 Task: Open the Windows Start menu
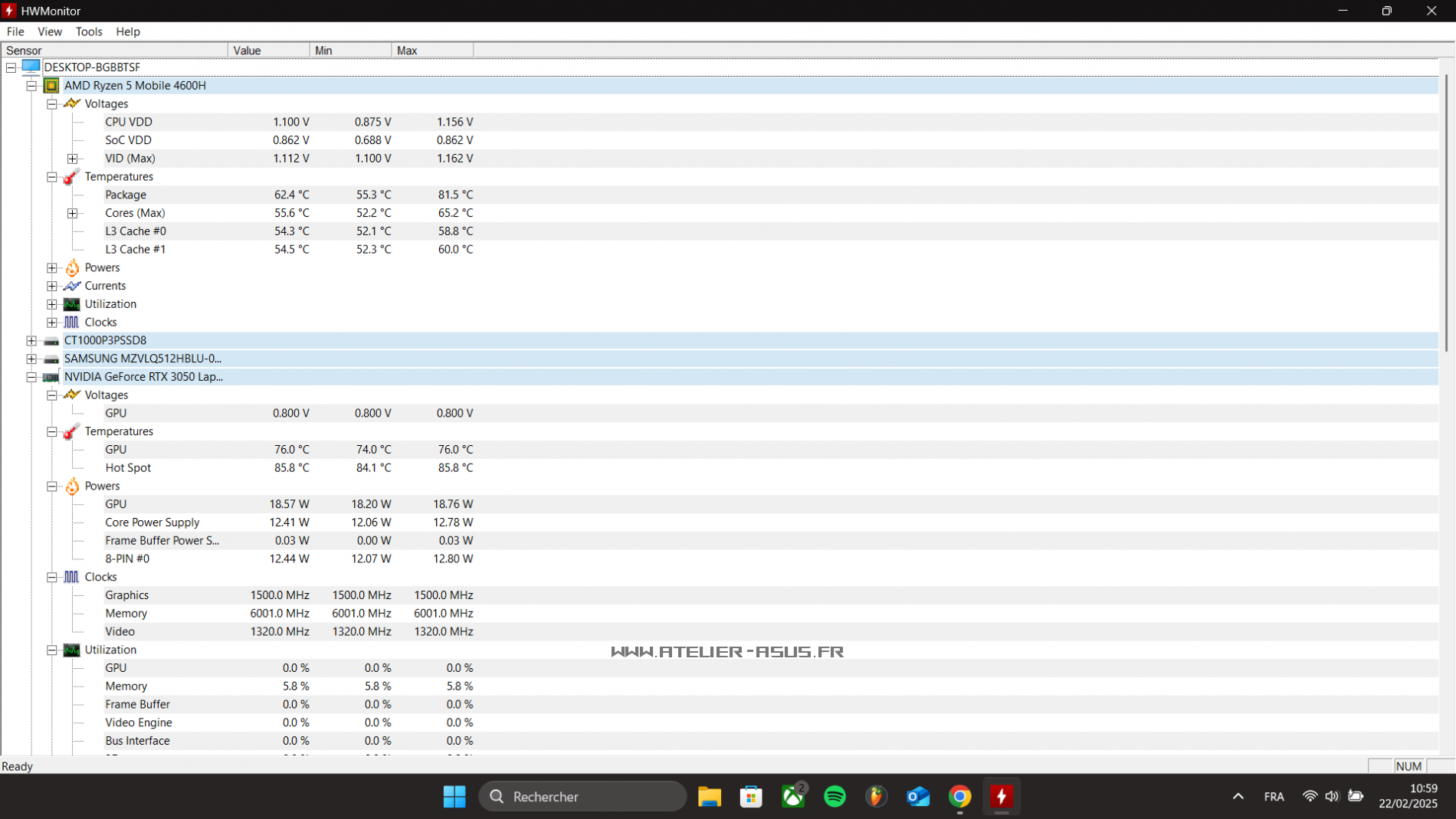[x=454, y=797]
